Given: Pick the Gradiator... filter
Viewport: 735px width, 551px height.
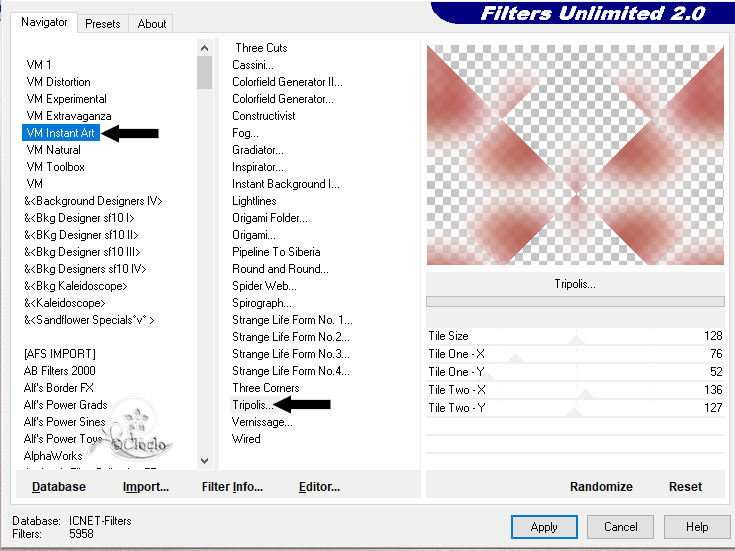Looking at the screenshot, I should click(258, 150).
